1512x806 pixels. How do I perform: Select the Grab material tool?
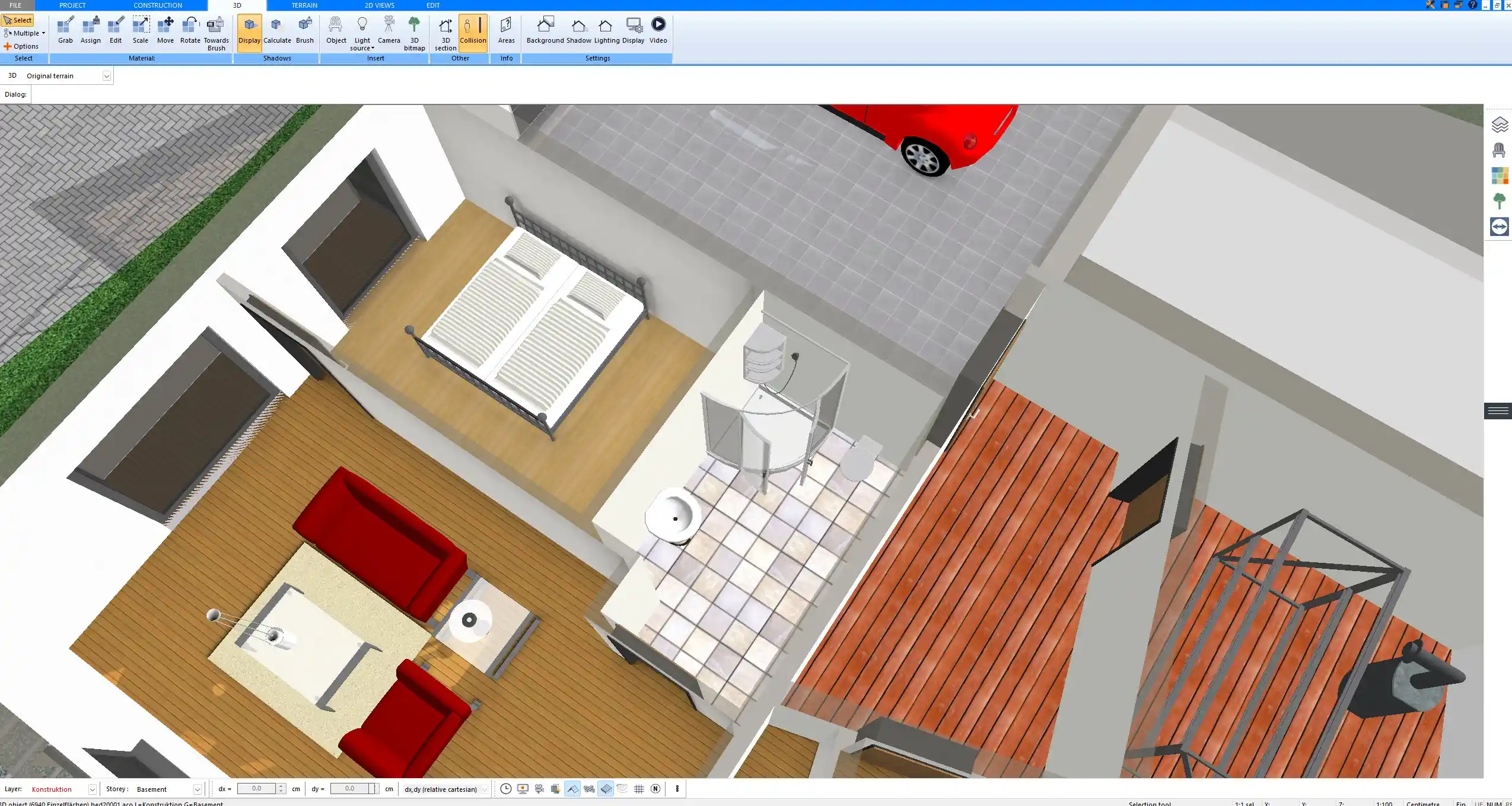[x=65, y=31]
